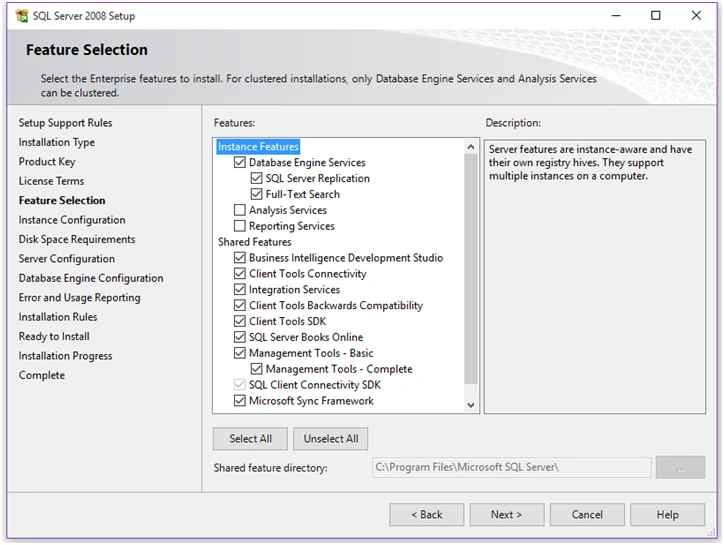
Task: Toggle Business Intelligence Development Studio checkbox
Action: (x=240, y=258)
